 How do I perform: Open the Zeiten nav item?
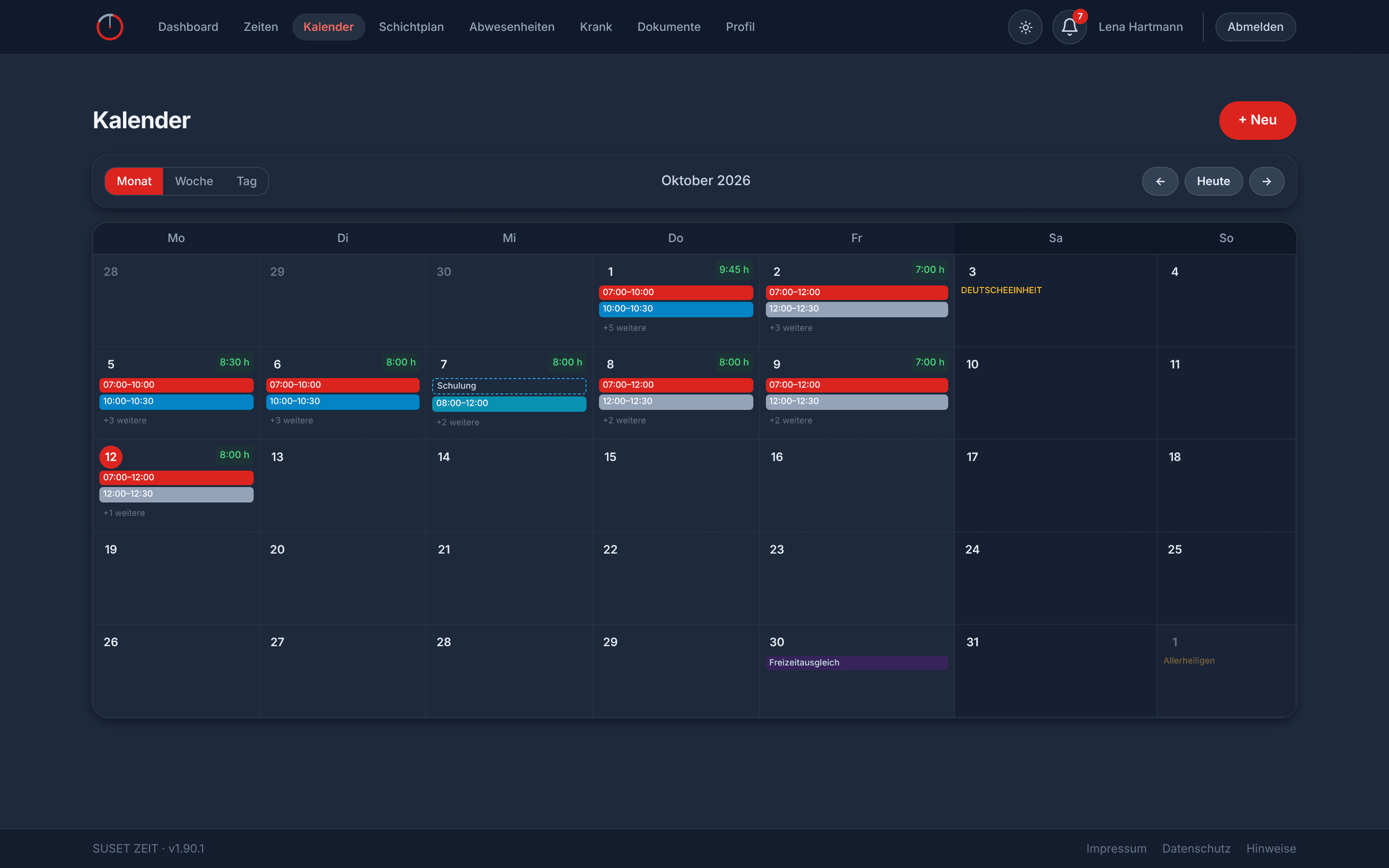(x=261, y=27)
